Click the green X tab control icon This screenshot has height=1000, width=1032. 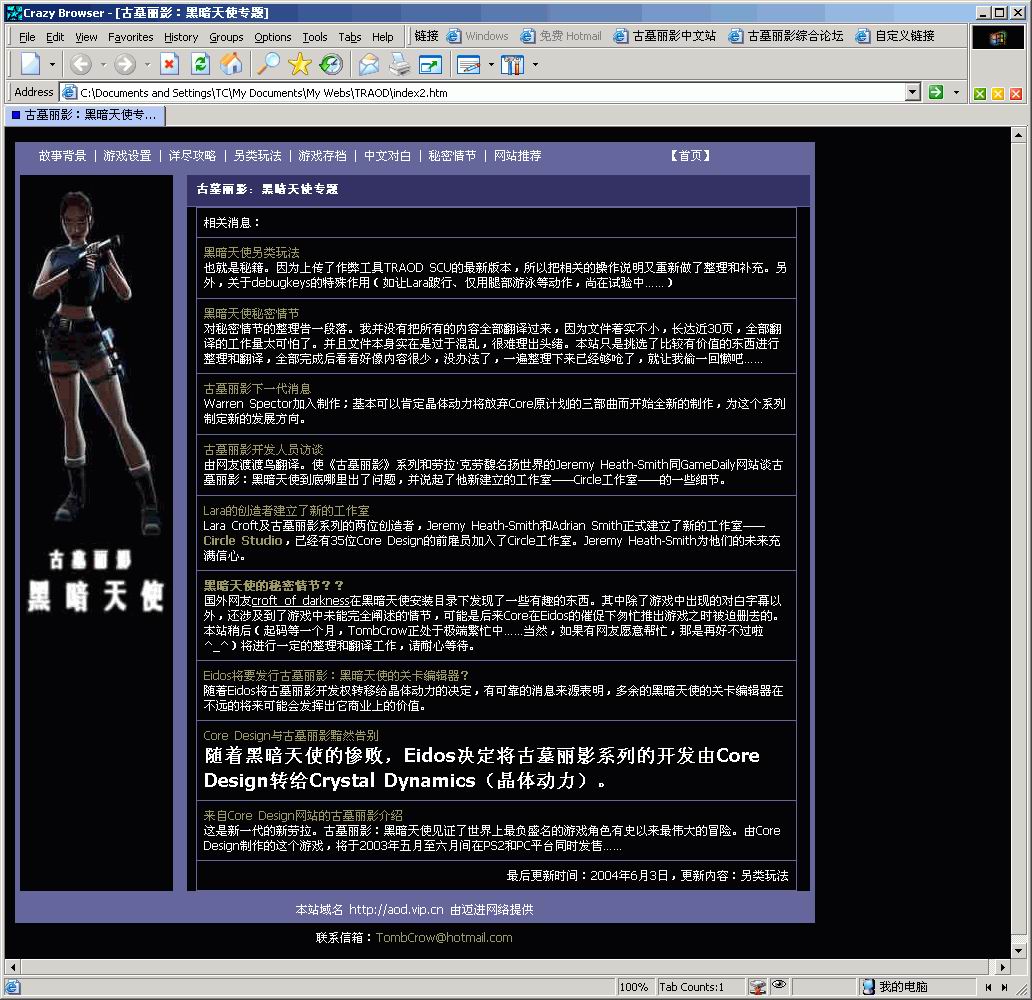[x=979, y=94]
